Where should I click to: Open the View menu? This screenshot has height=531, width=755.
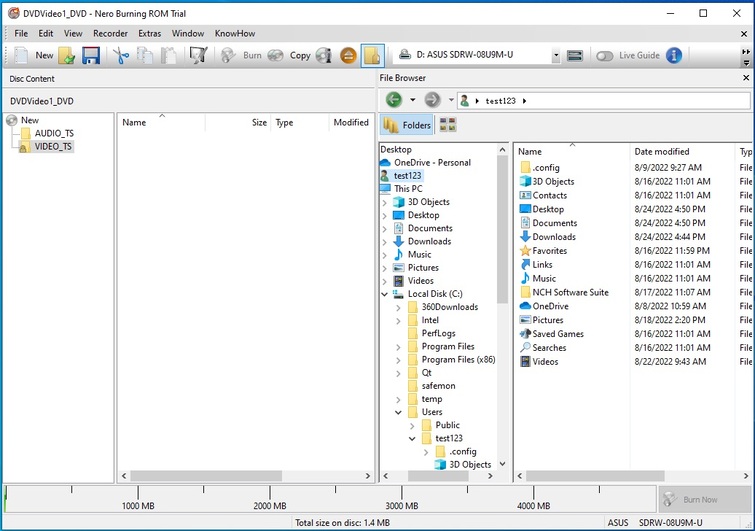[x=73, y=33]
